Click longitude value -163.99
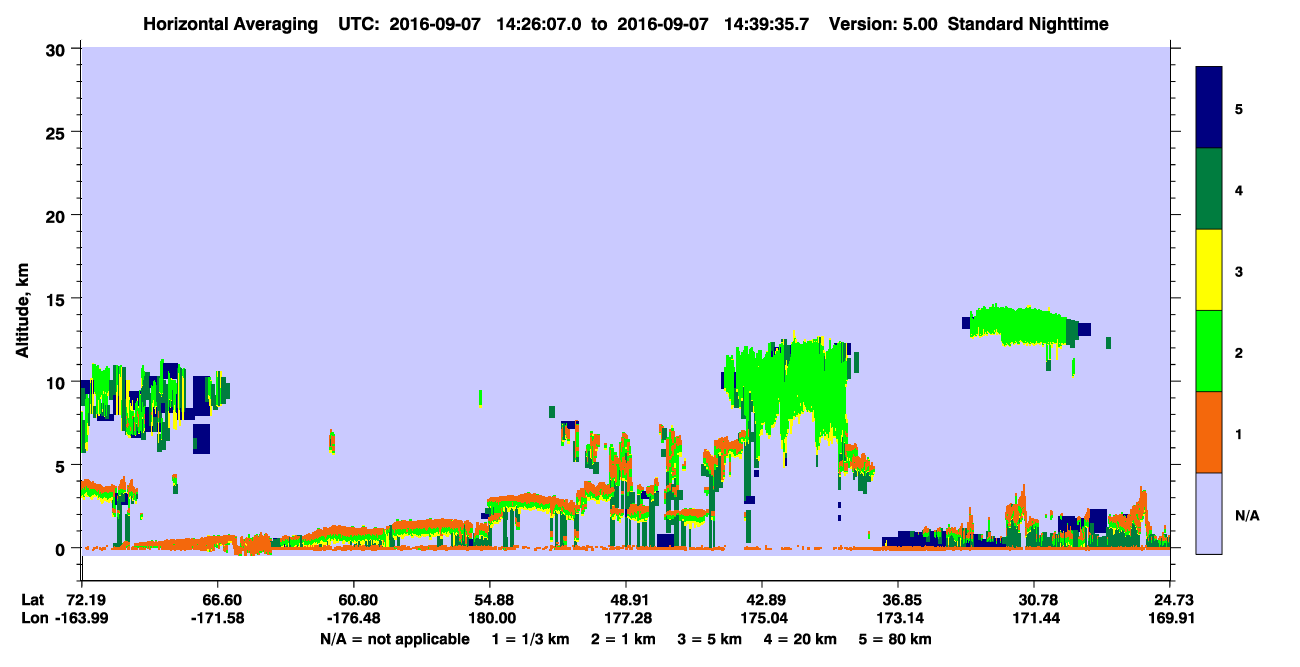Screen dimensions: 1300x667 tap(82, 619)
